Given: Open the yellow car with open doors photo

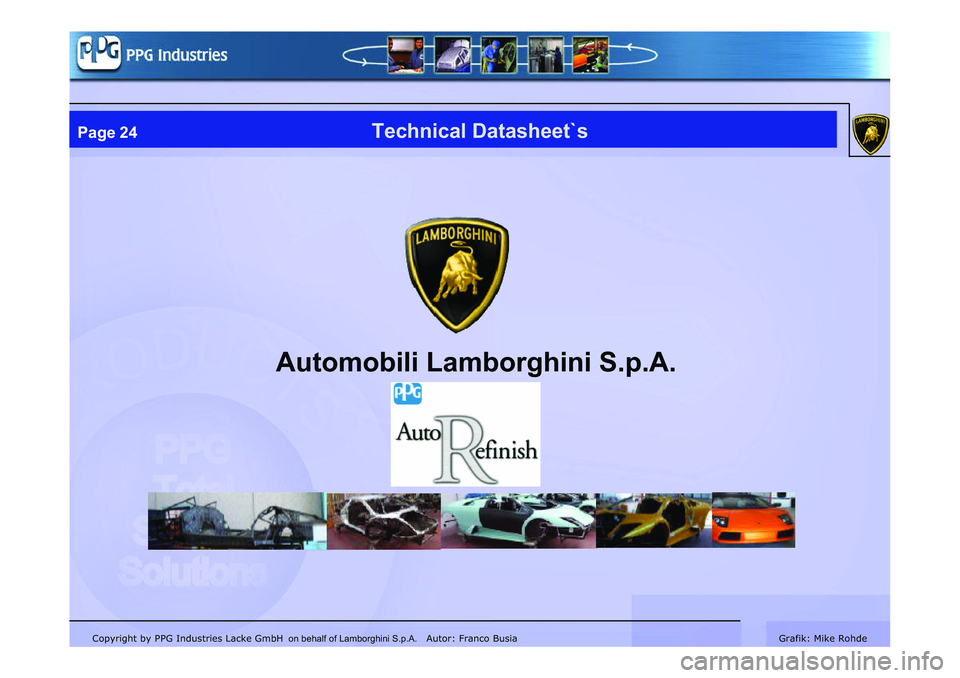Looking at the screenshot, I should click(654, 520).
